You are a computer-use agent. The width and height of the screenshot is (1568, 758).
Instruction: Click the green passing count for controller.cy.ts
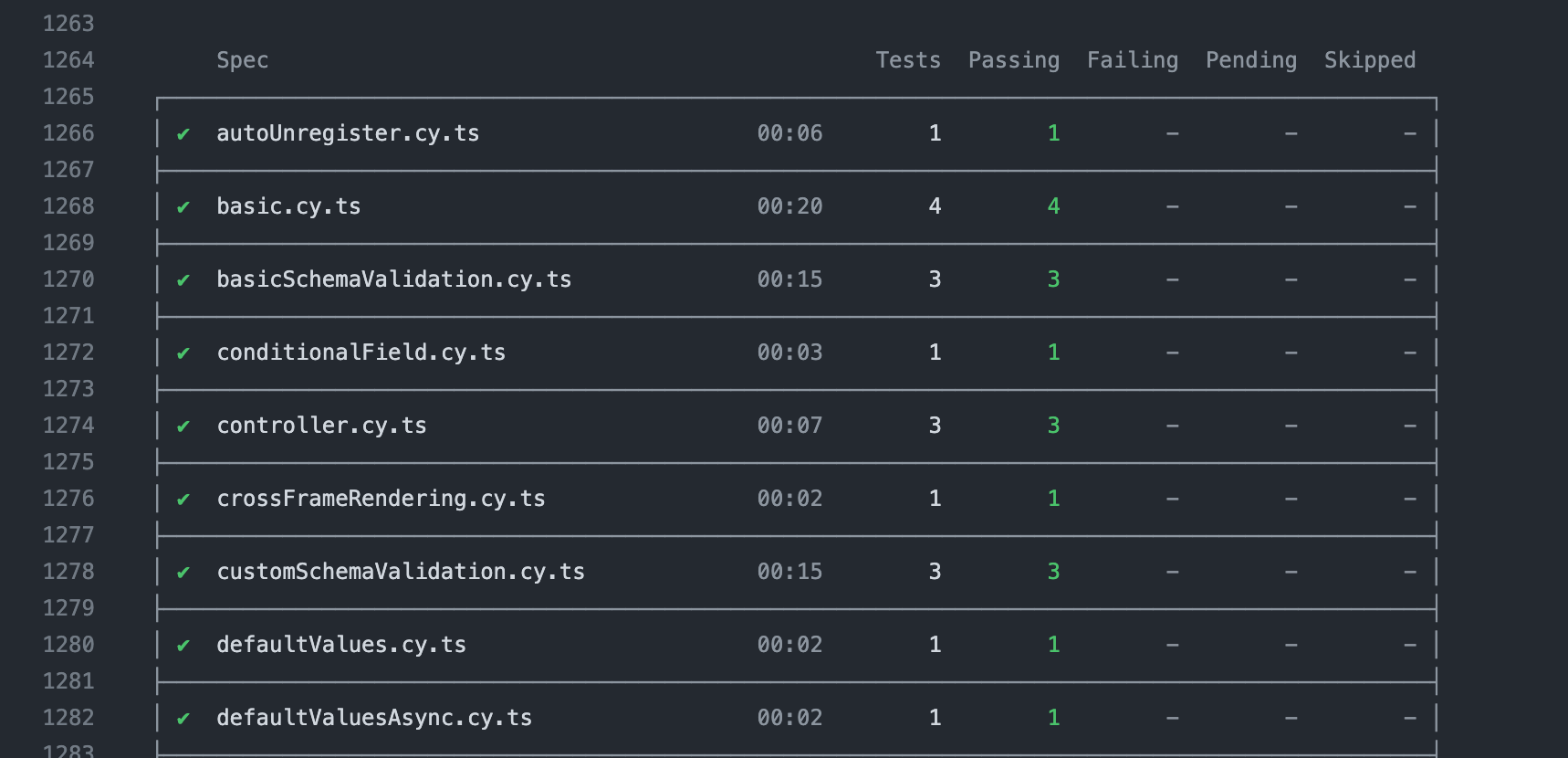tap(1053, 426)
